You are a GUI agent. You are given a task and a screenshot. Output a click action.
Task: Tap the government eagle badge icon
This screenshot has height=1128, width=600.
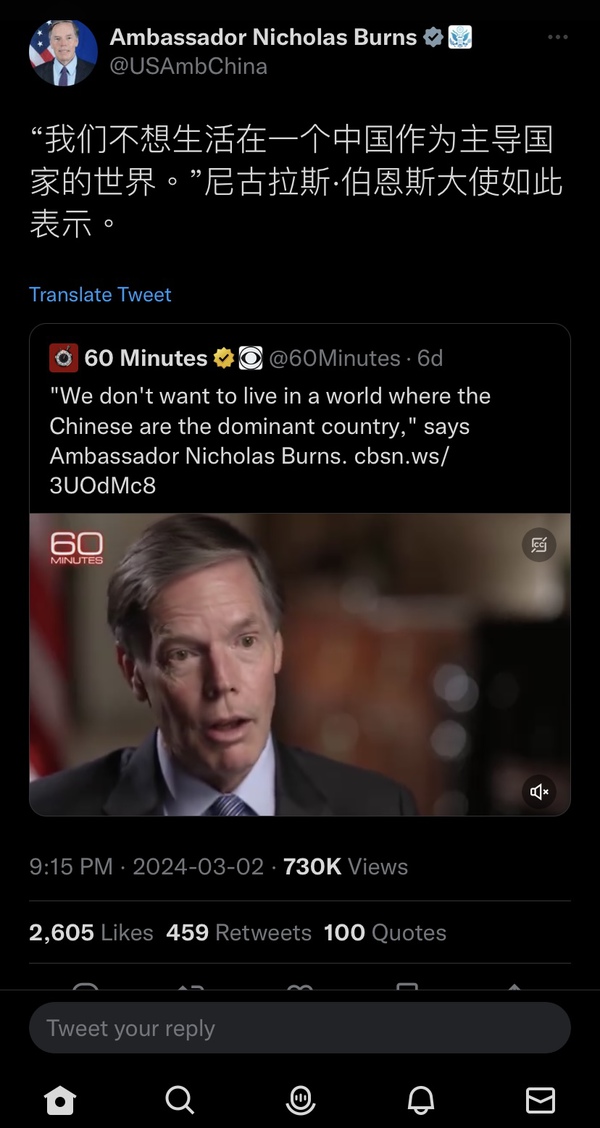click(459, 37)
